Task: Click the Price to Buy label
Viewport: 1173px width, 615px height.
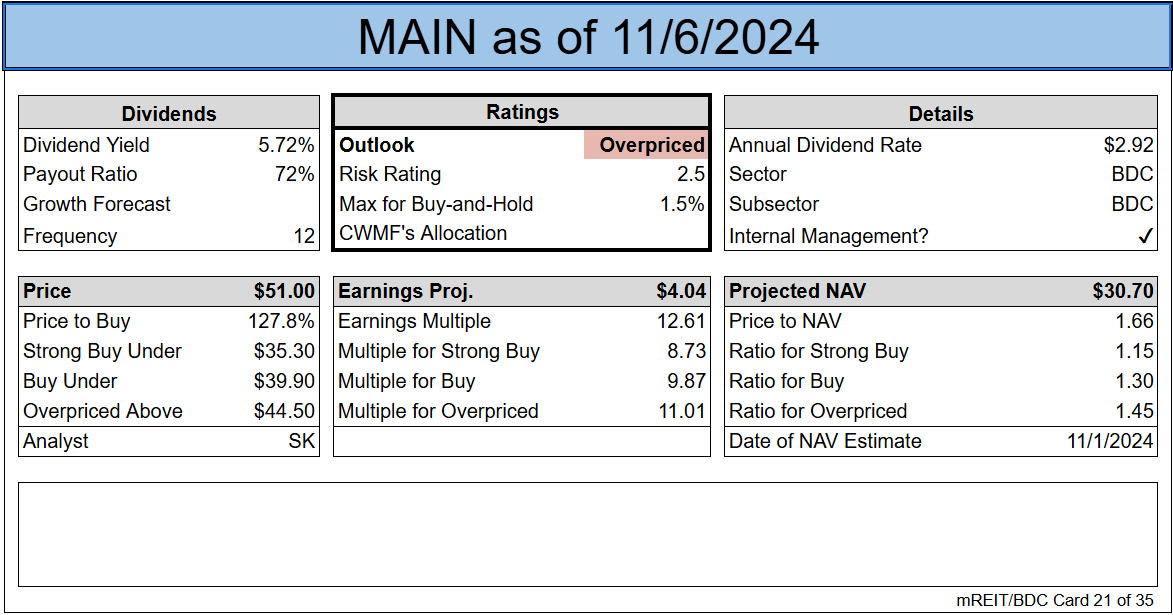Action: (x=76, y=322)
